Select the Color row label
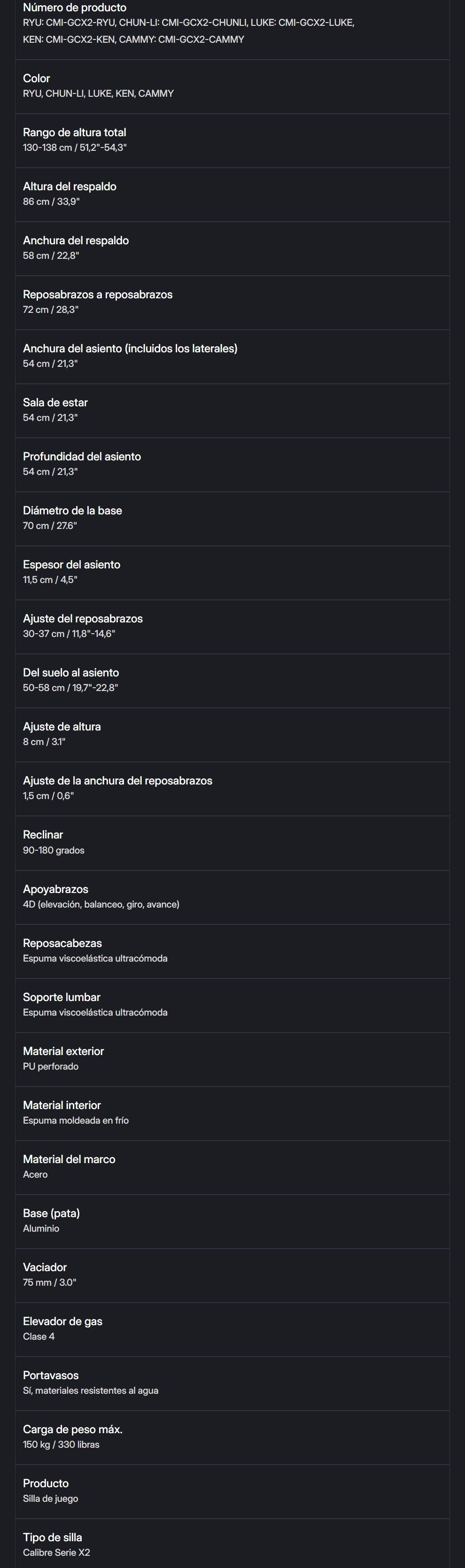465x1568 pixels. click(x=37, y=78)
